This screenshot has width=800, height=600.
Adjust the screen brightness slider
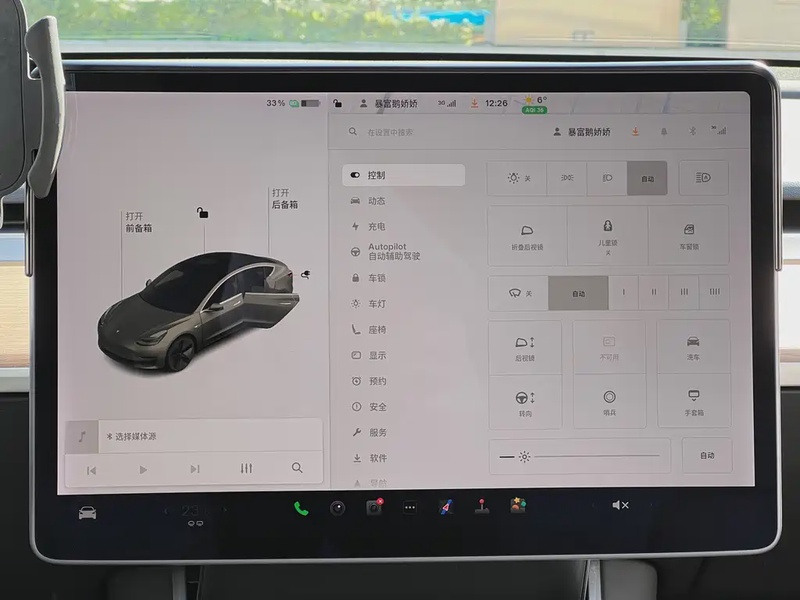coord(589,456)
